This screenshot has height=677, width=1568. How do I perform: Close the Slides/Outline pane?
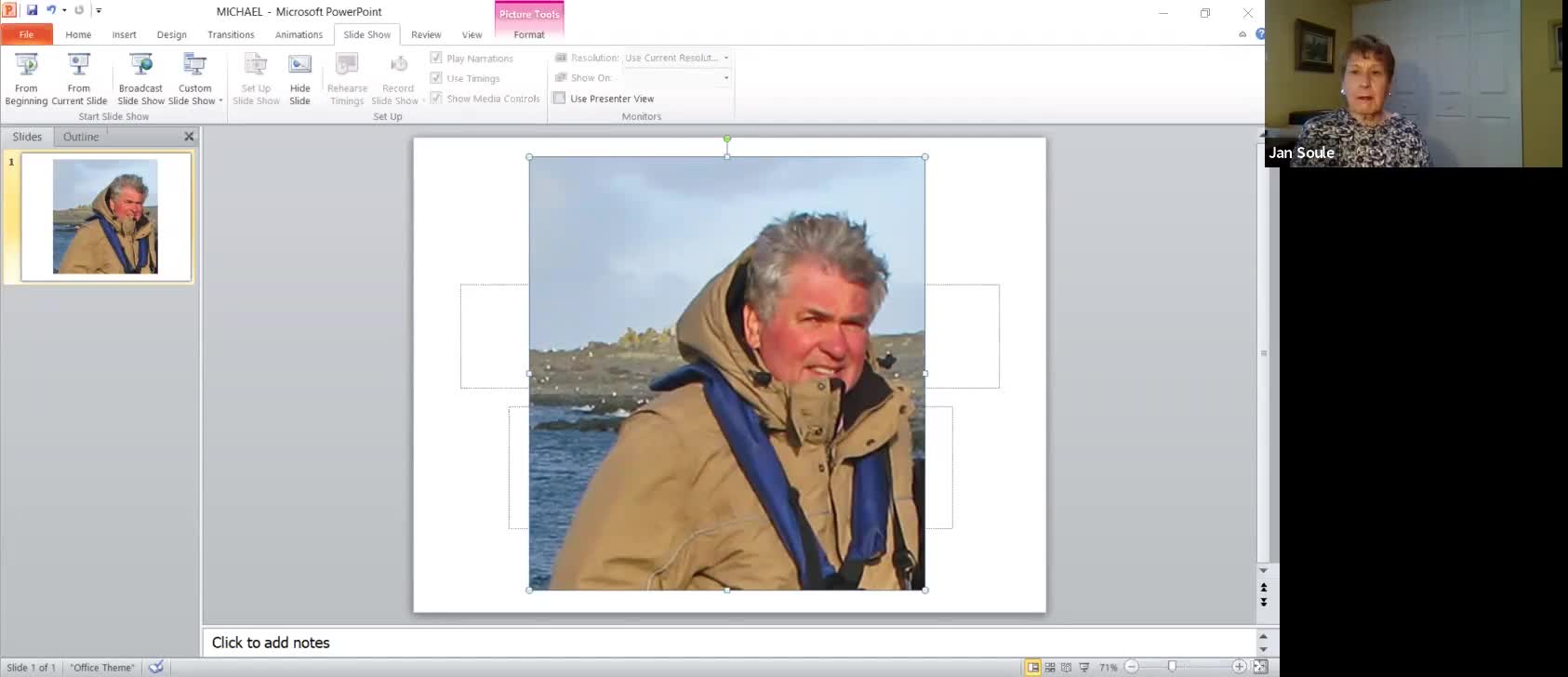[x=189, y=137]
